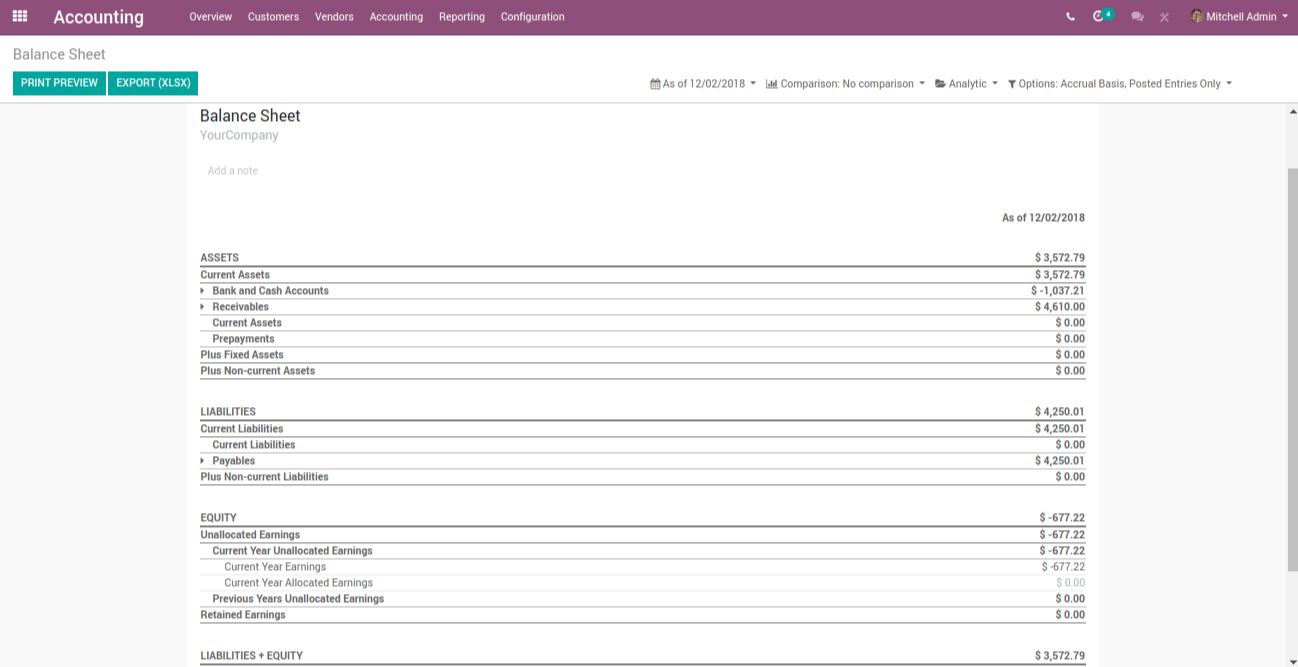Click the $ -1,037.21 bank balance value
Screen dimensions: 1298x667
1057,291
